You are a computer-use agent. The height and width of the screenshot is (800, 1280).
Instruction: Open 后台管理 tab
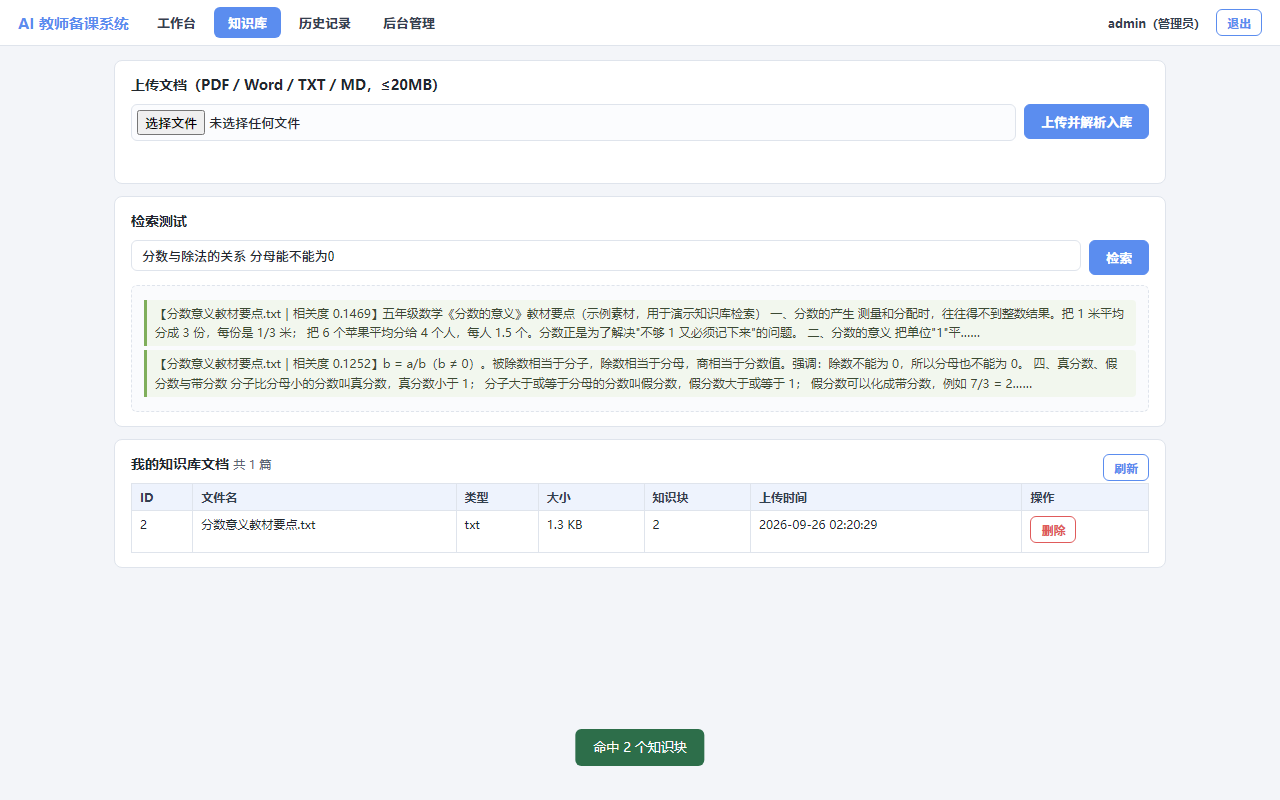pyautogui.click(x=409, y=23)
